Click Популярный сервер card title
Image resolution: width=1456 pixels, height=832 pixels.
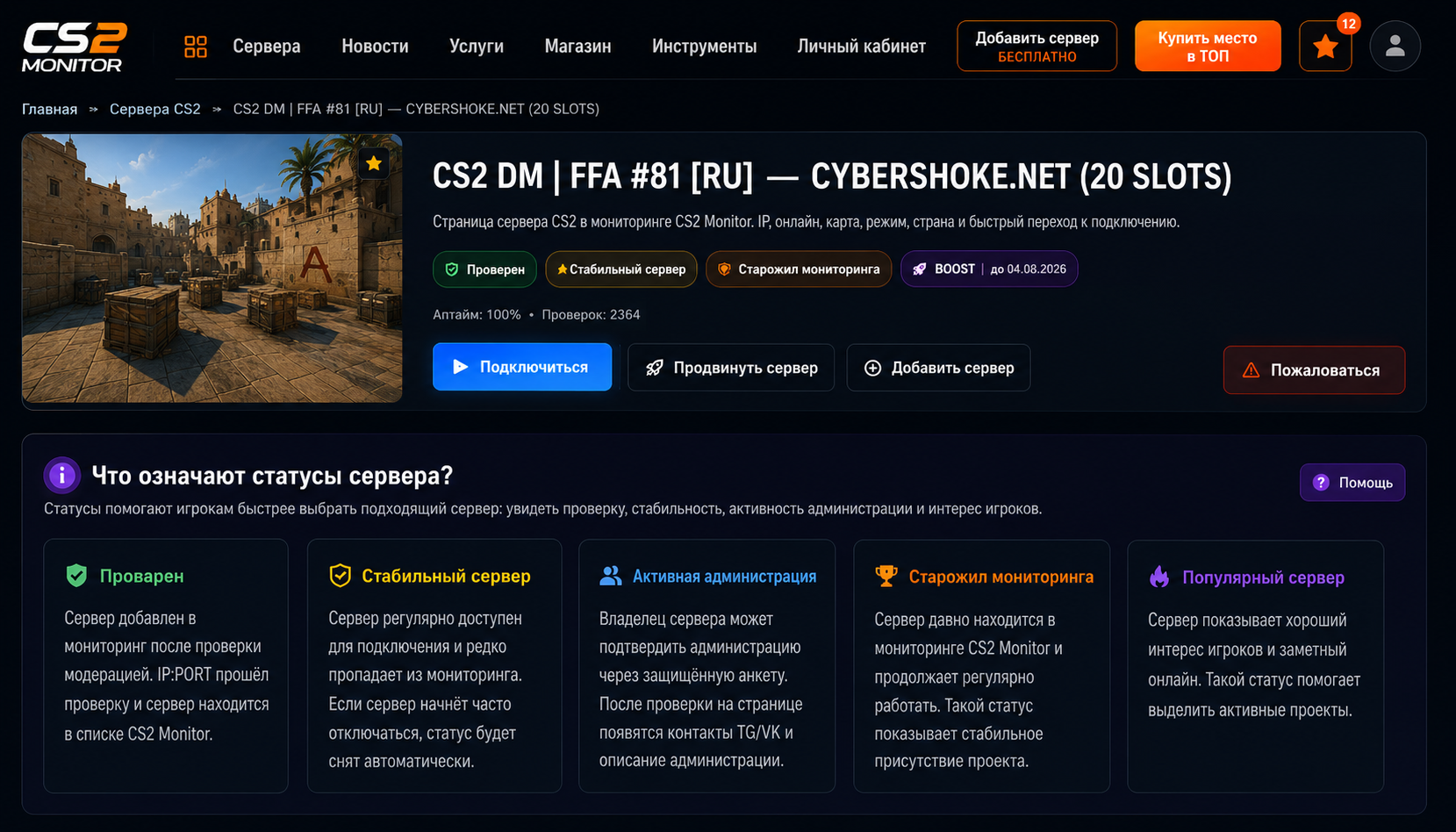point(1263,577)
